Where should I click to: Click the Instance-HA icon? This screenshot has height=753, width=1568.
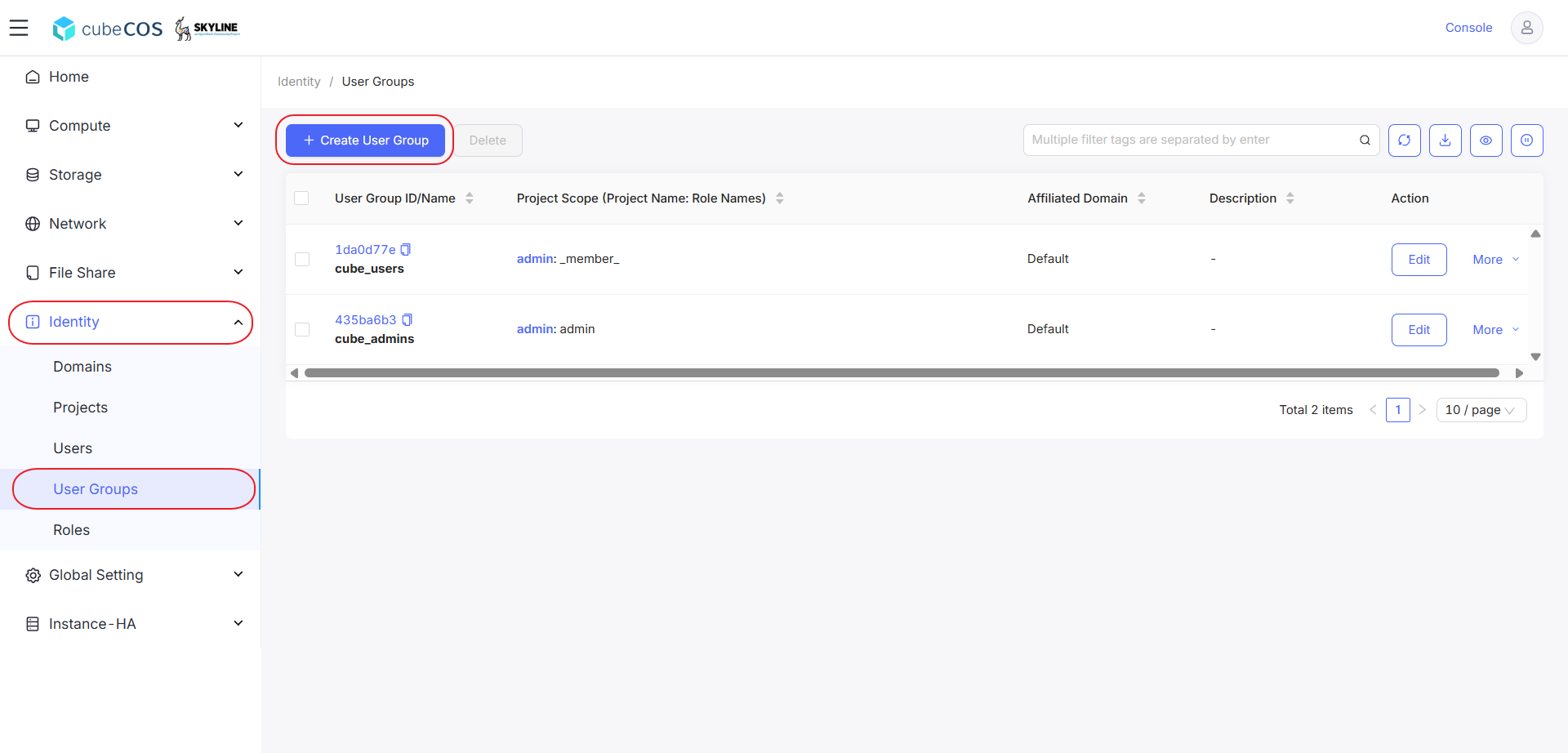coord(33,624)
